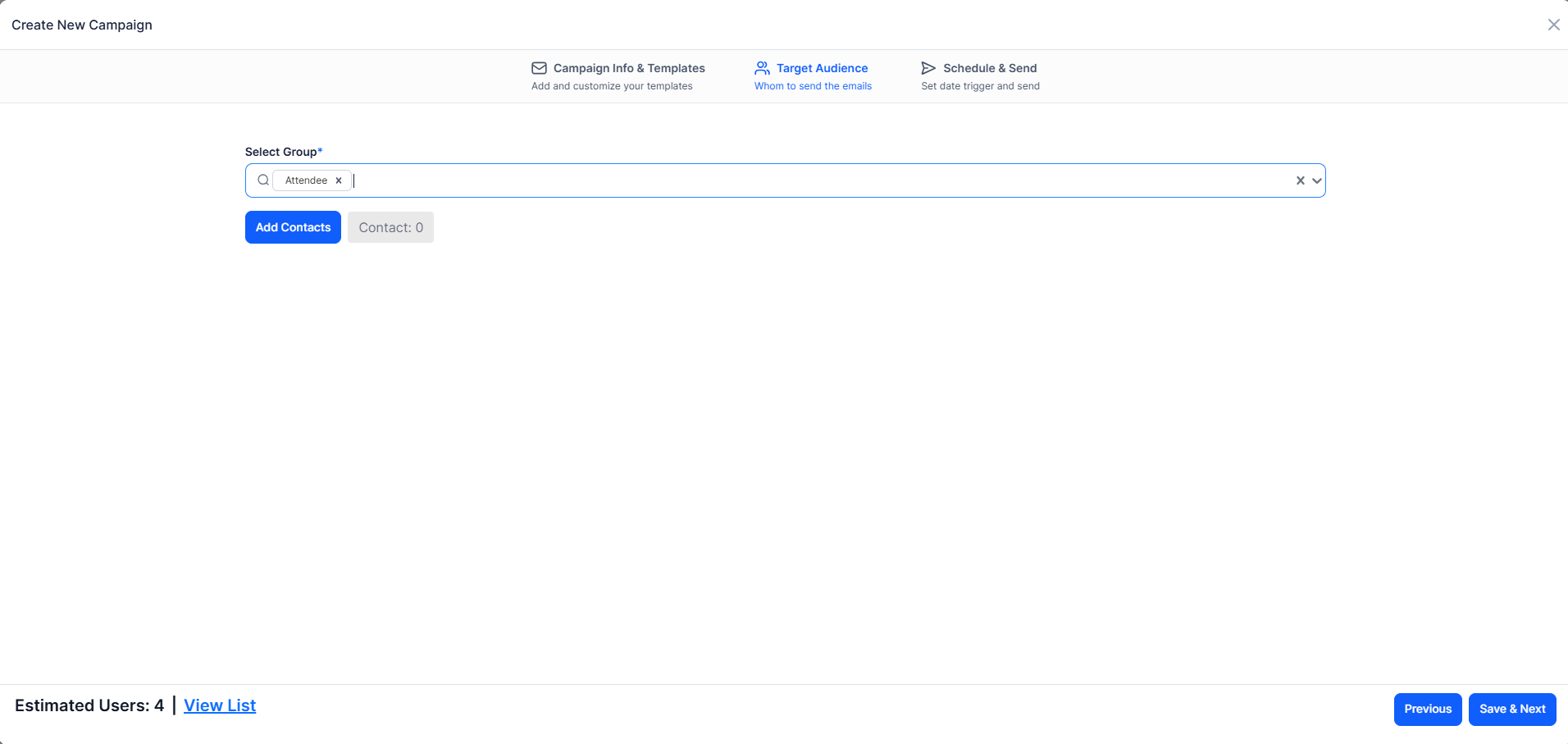Click Save & Next button
The image size is (1568, 744).
point(1512,710)
